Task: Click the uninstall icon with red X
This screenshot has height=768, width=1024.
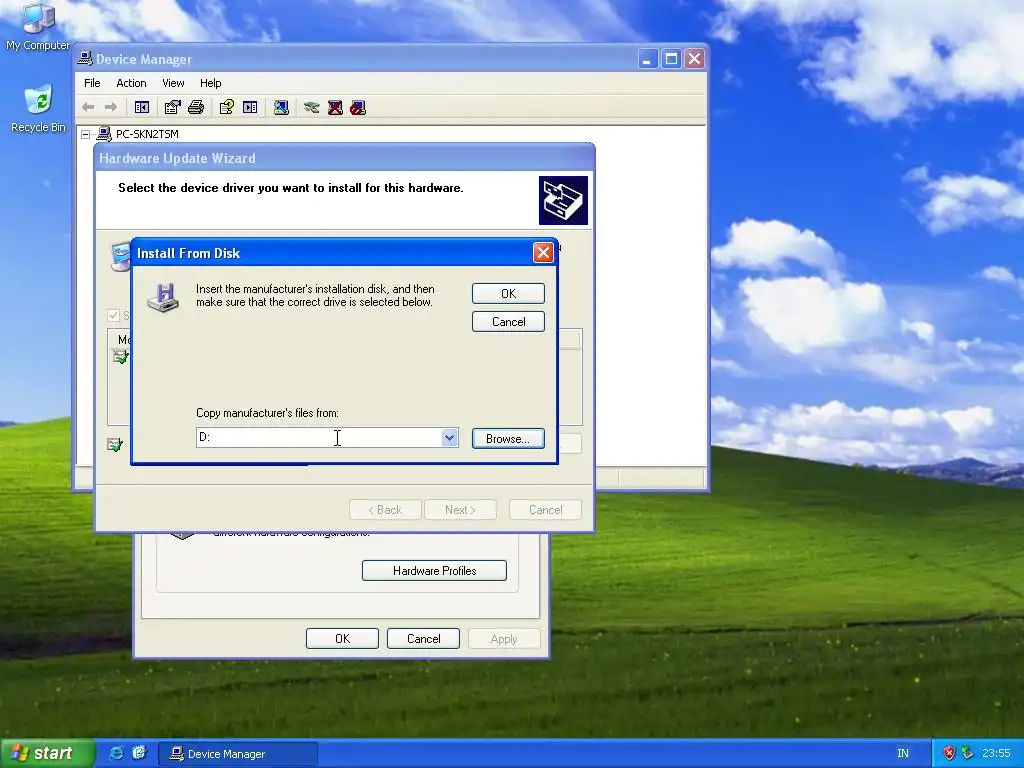Action: point(335,107)
